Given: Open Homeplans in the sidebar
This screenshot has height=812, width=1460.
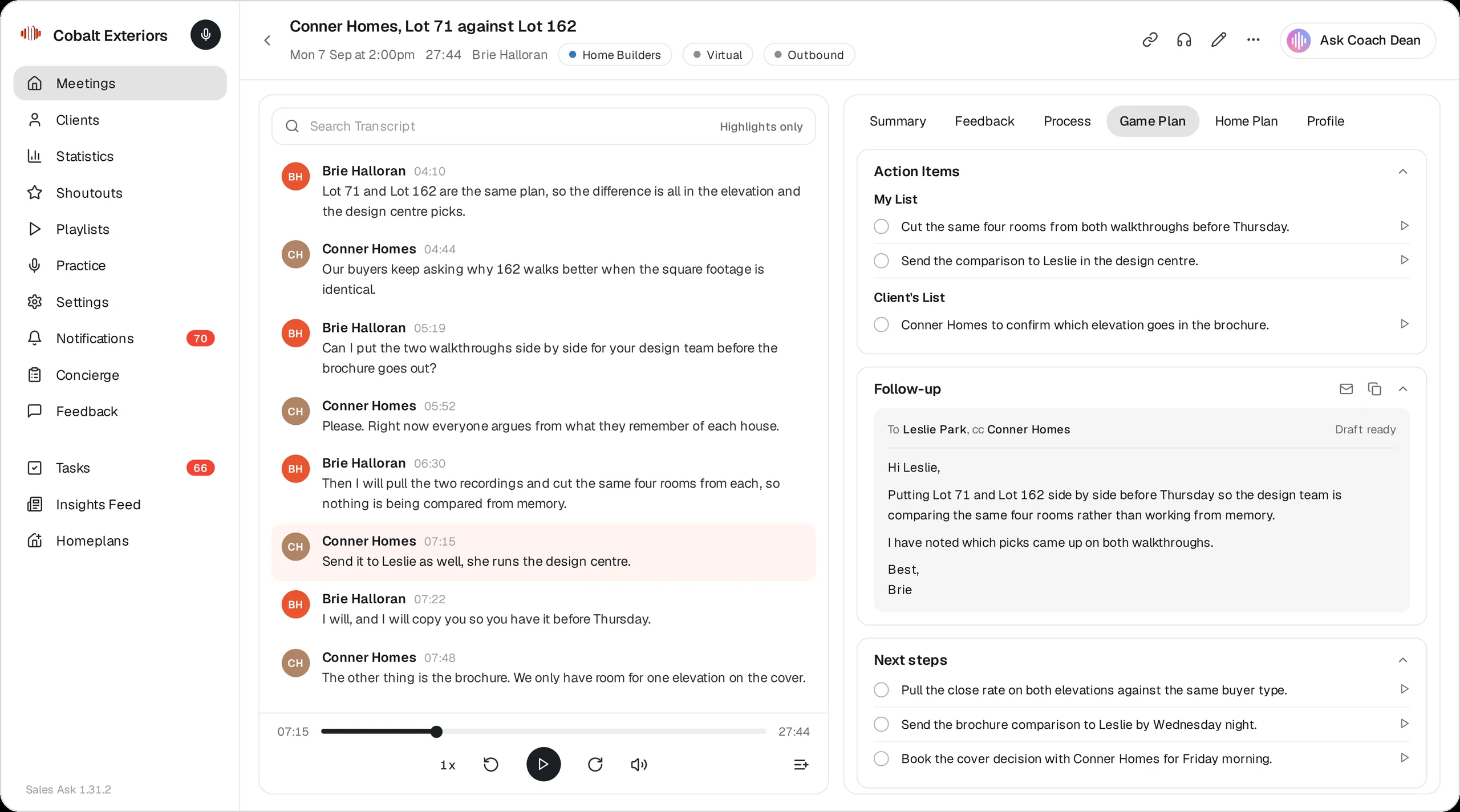Looking at the screenshot, I should (x=120, y=541).
